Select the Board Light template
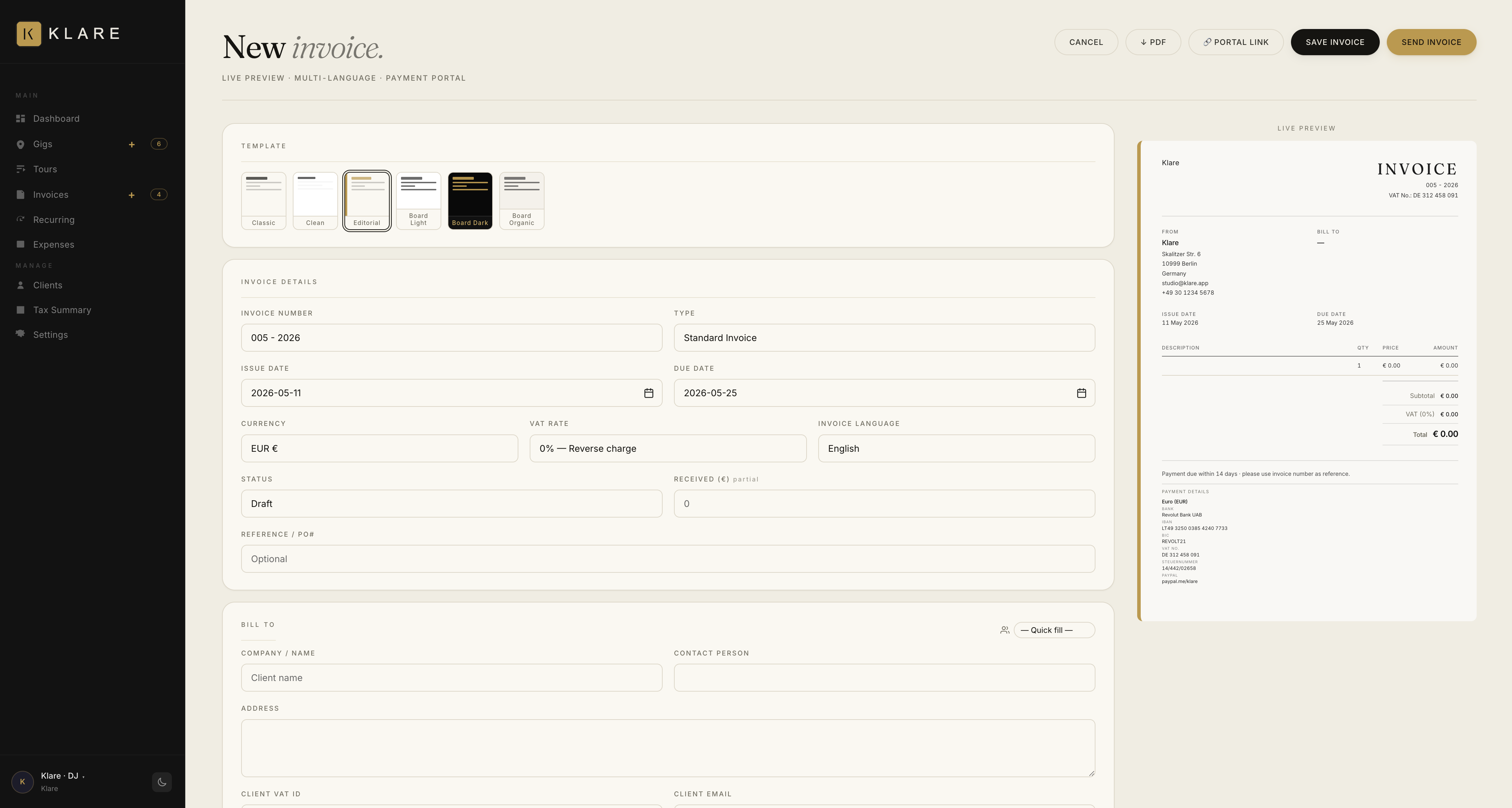 click(x=419, y=201)
